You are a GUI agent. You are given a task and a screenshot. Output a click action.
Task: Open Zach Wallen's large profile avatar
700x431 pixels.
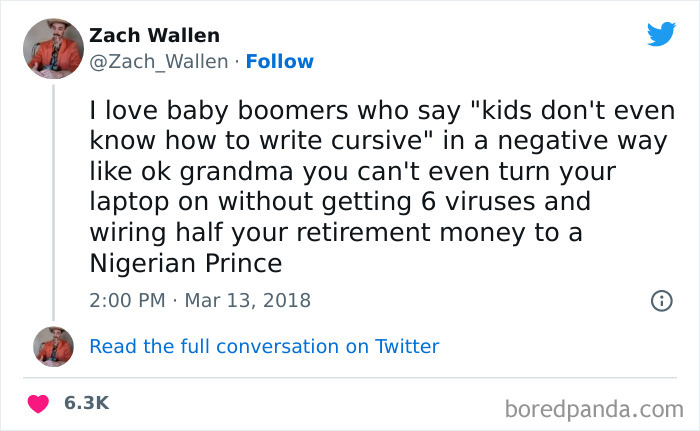point(53,47)
